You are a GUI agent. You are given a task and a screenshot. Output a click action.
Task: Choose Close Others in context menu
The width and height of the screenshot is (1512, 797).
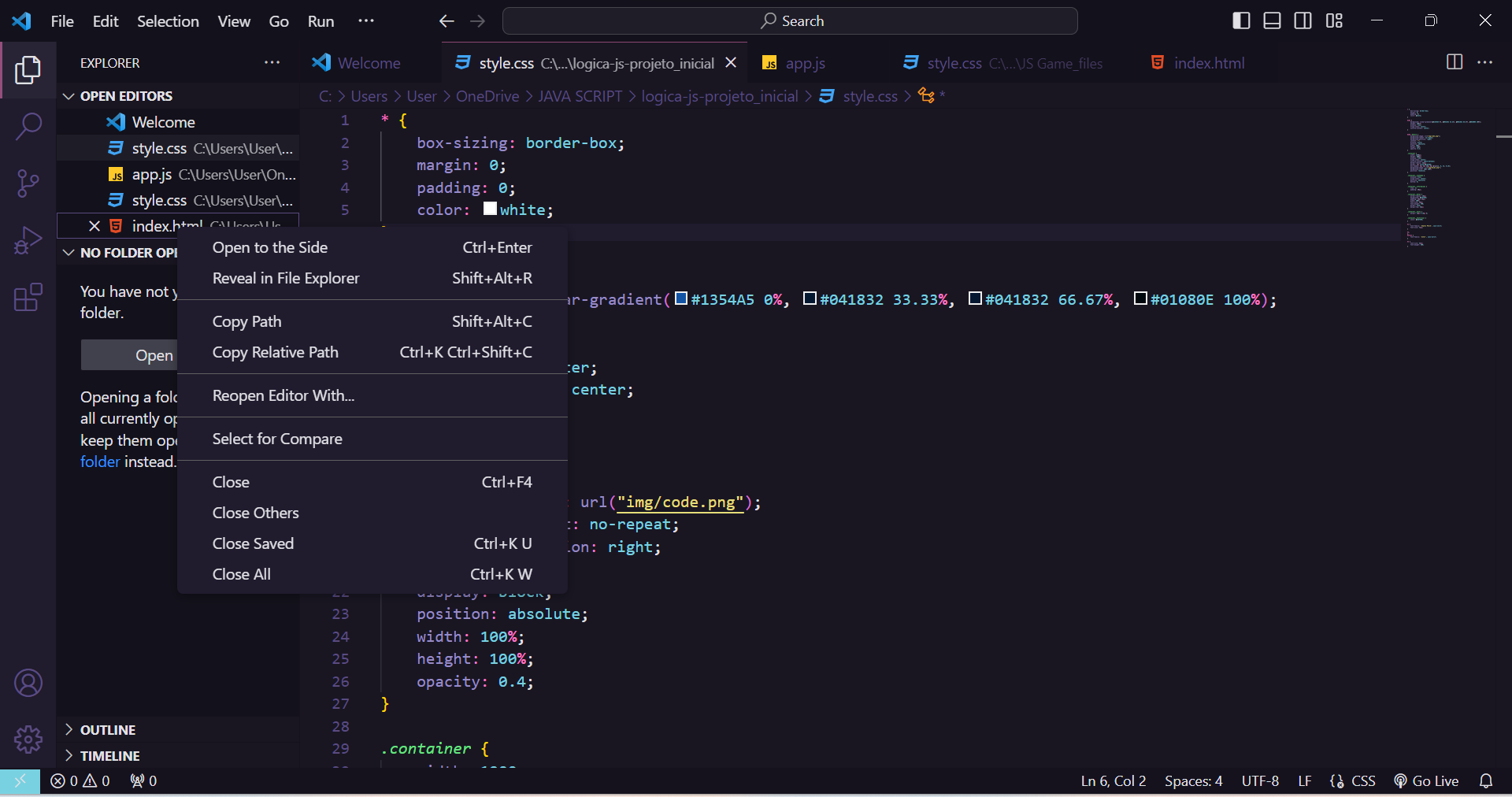click(372, 513)
